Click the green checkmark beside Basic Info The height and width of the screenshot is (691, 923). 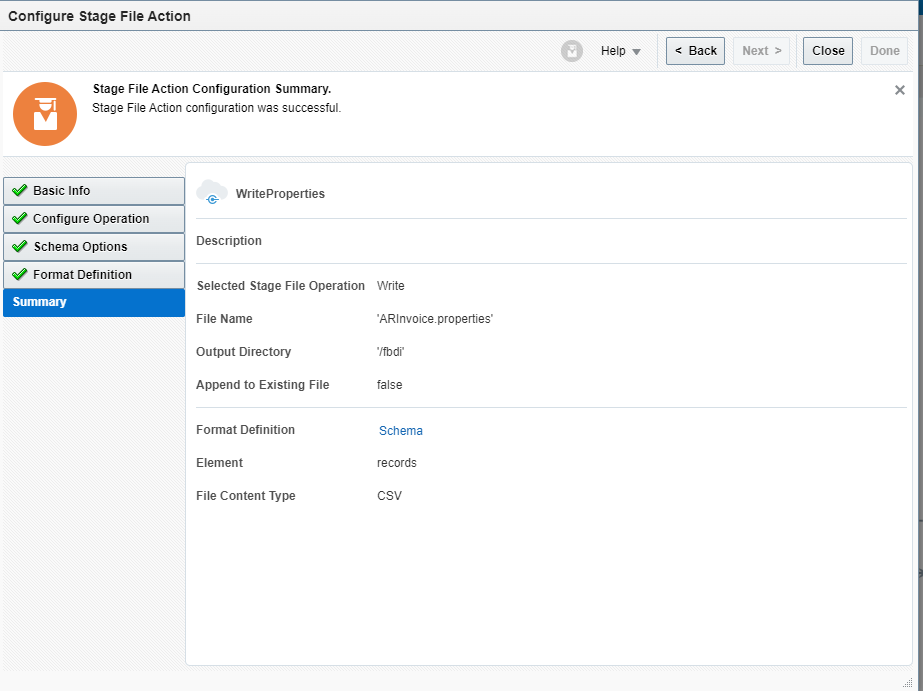tap(20, 190)
